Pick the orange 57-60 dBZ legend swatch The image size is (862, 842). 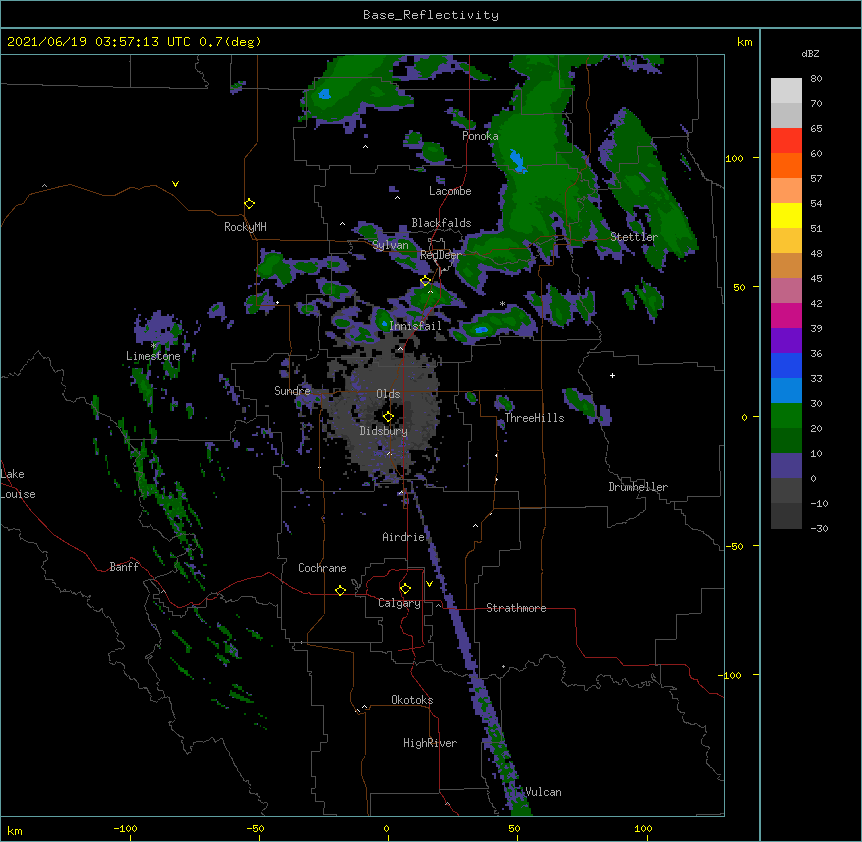point(786,165)
